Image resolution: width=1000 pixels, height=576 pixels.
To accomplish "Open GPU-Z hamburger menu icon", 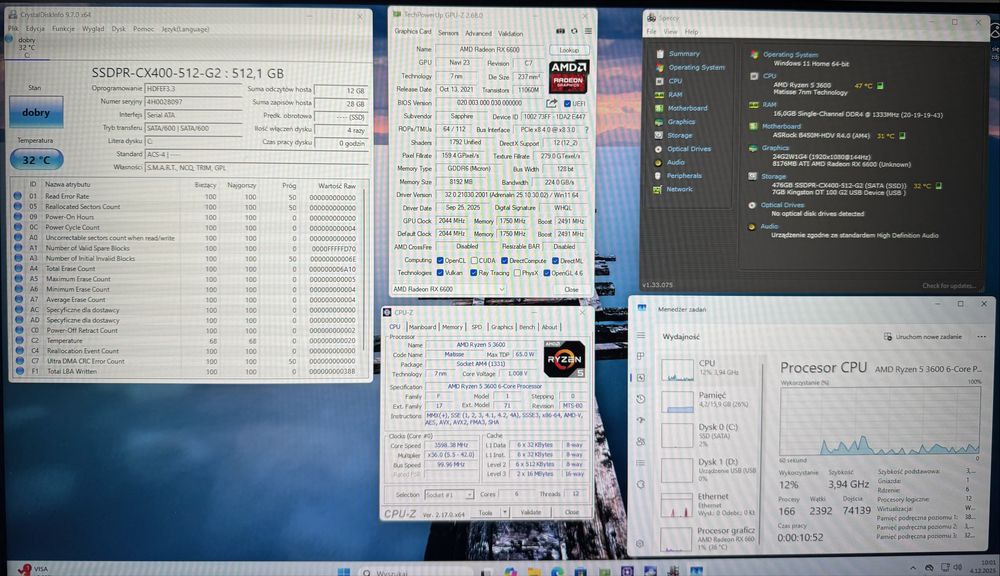I will point(588,31).
